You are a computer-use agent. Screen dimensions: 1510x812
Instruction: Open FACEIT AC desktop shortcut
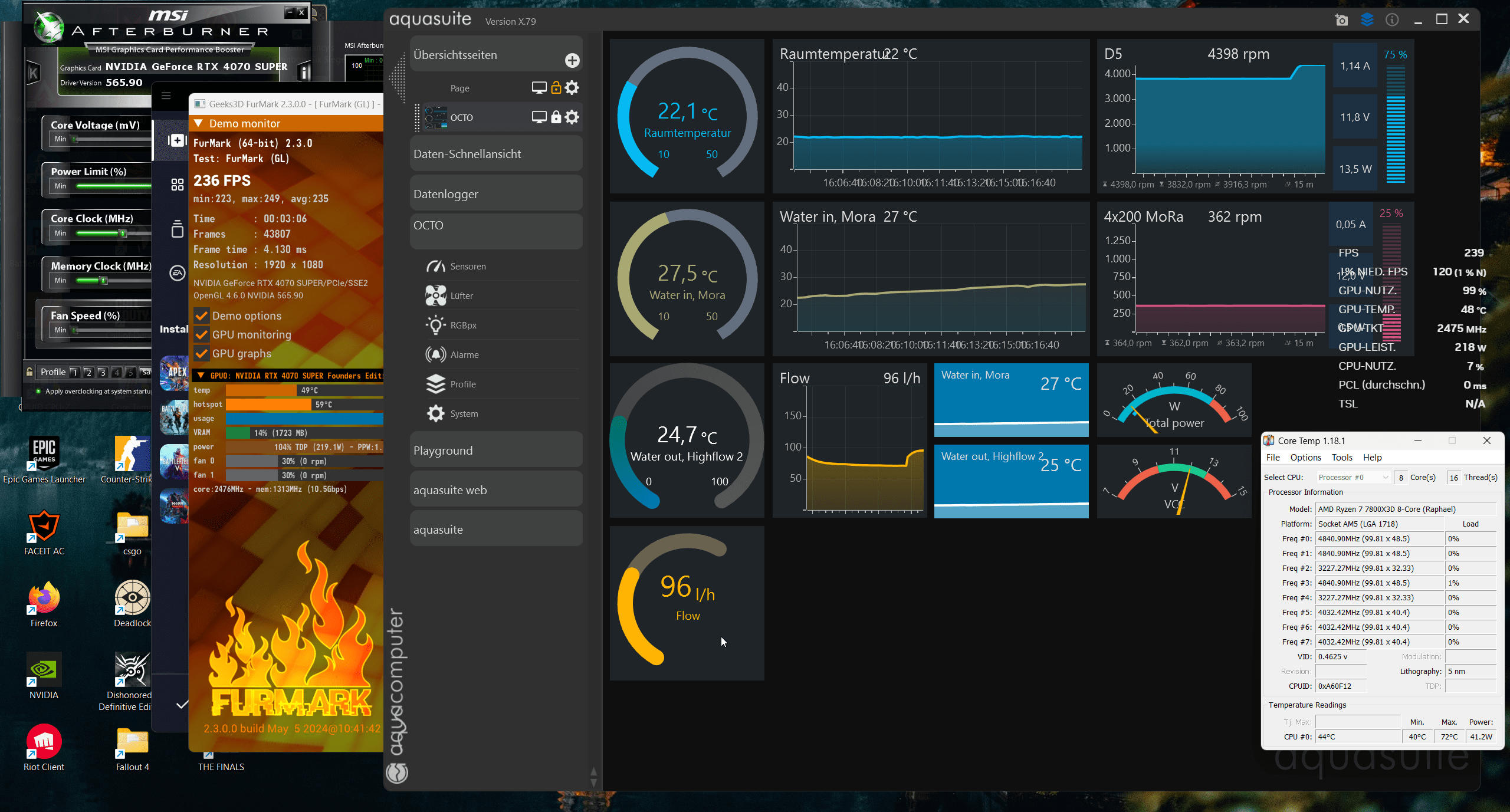(x=44, y=532)
